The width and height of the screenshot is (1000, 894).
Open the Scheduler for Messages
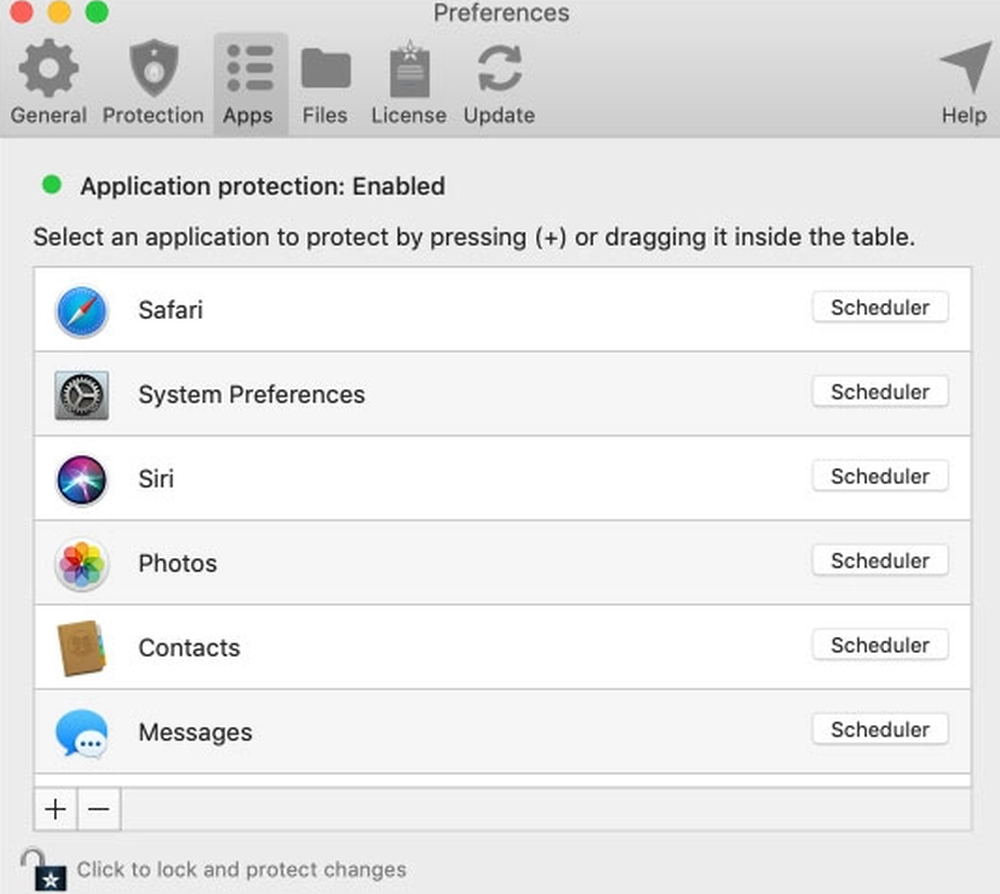pyautogui.click(x=879, y=729)
